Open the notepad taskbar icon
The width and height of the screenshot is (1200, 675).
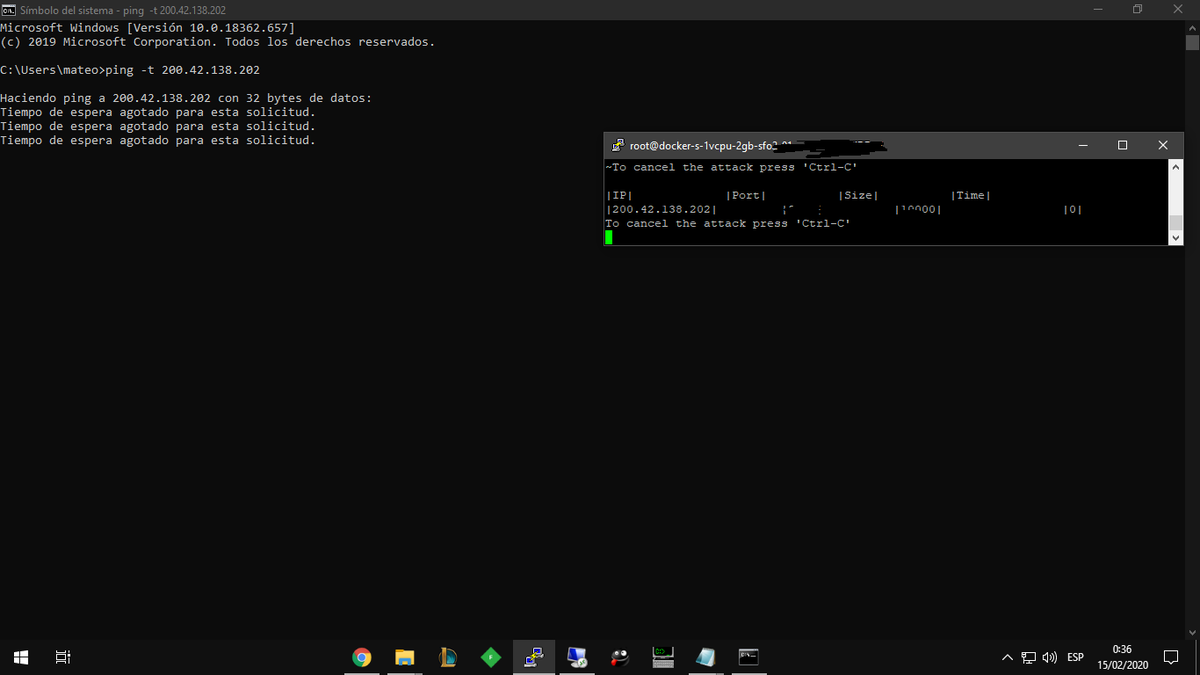click(x=706, y=657)
